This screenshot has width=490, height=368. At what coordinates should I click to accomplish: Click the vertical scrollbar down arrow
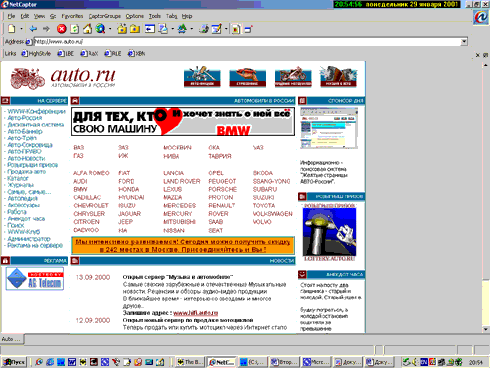coord(485,329)
